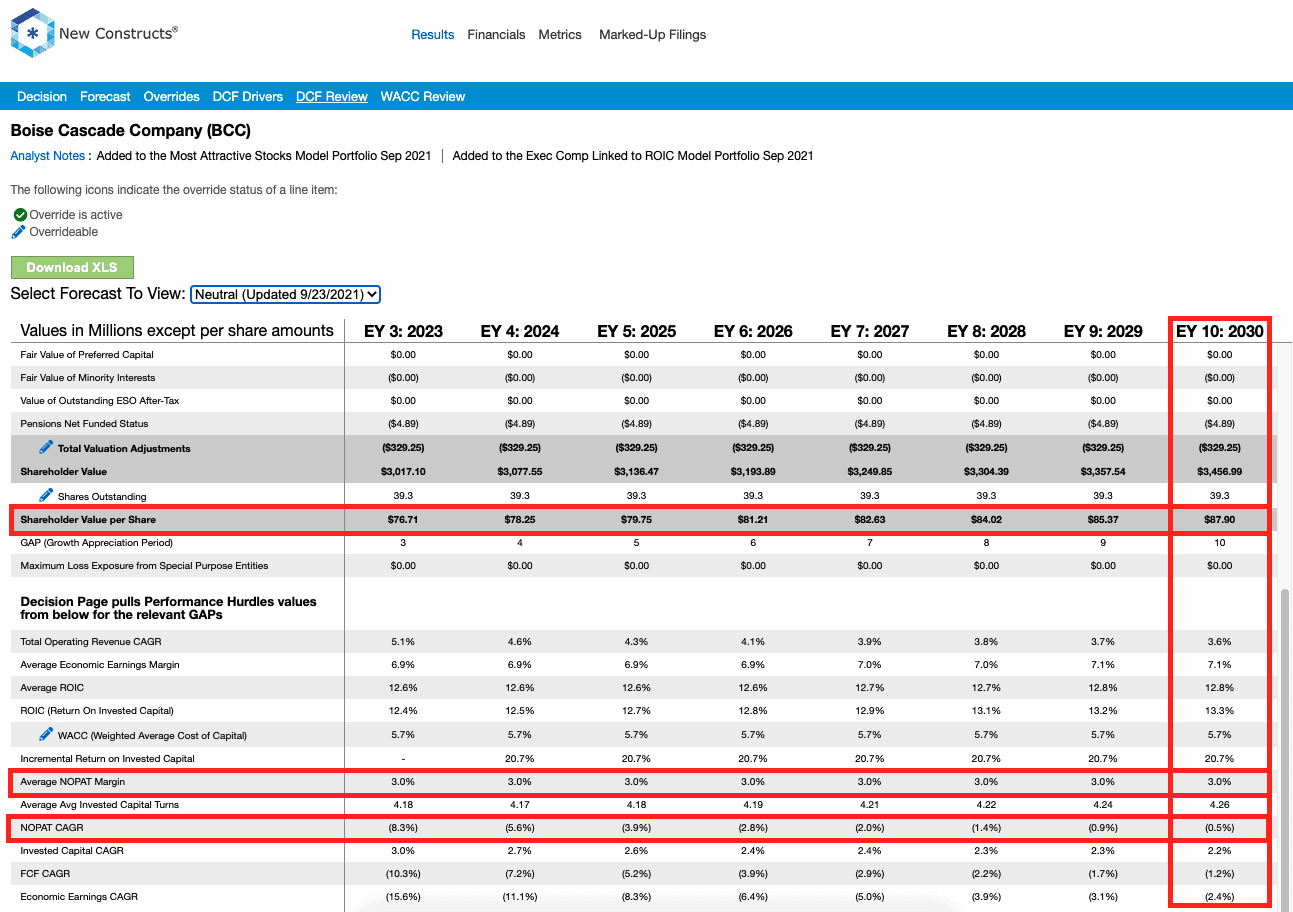
Task: Open the Results tab
Action: point(433,34)
